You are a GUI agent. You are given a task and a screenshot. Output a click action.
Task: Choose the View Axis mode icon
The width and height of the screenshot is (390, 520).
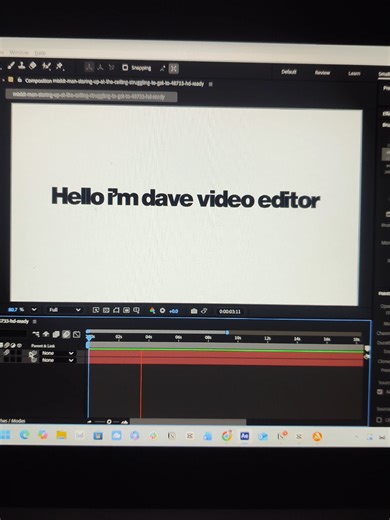pyautogui.click(x=111, y=68)
